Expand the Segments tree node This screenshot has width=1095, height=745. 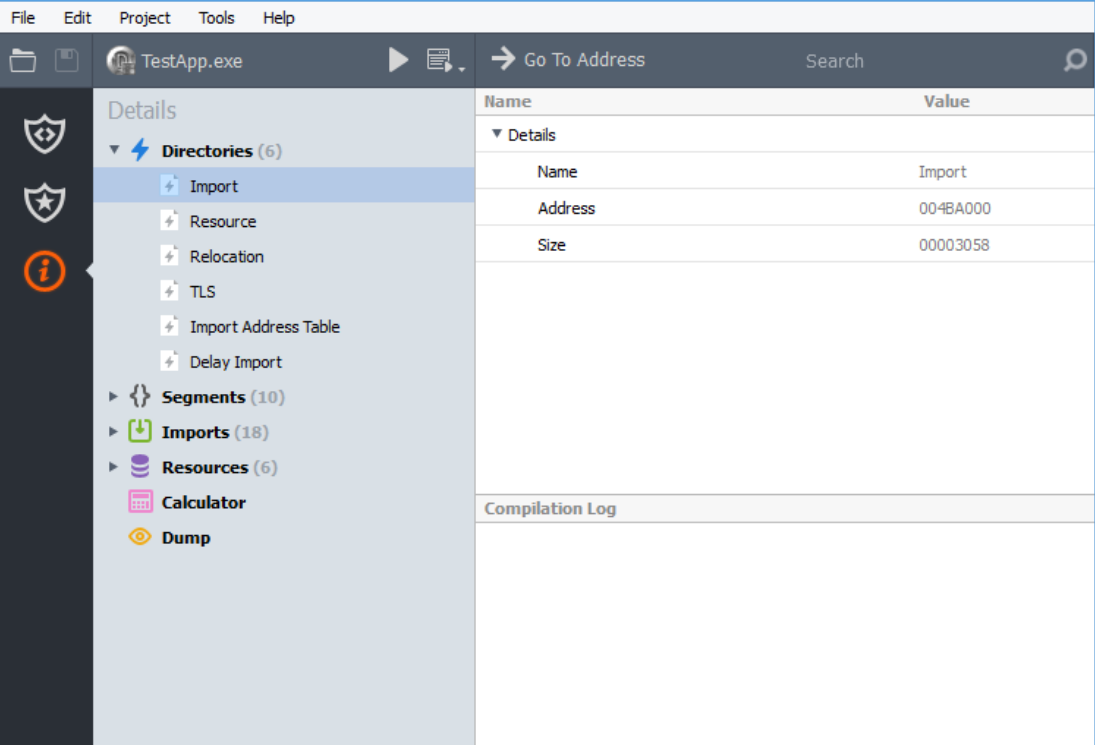point(113,397)
